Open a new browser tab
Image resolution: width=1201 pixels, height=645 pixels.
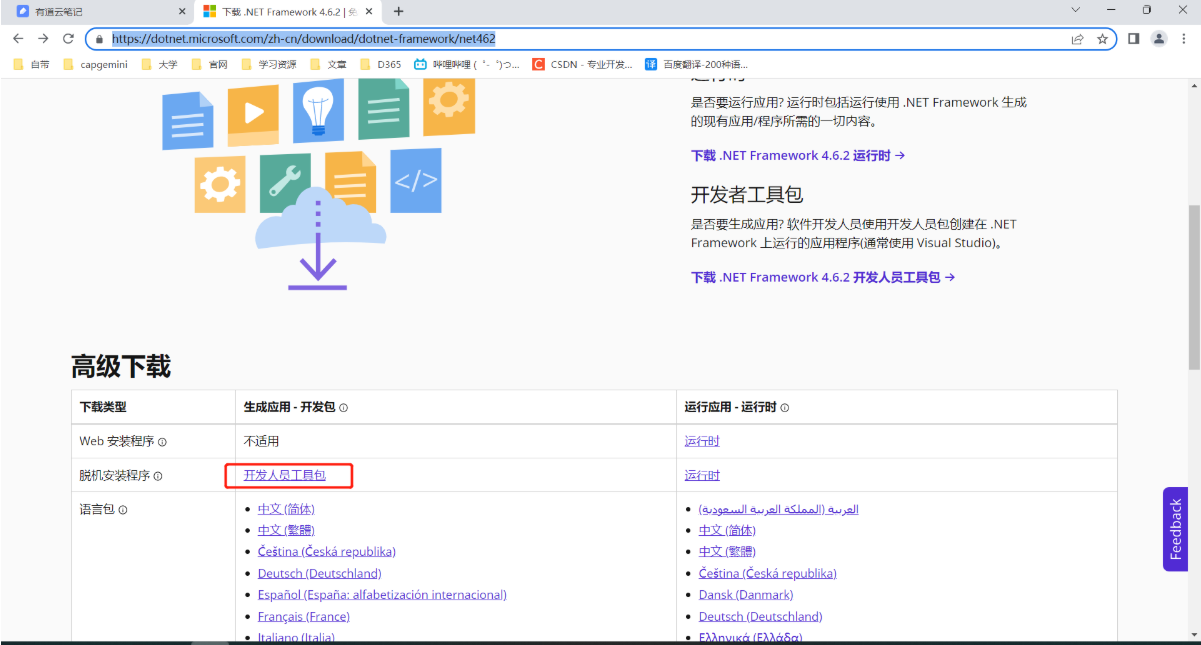(x=399, y=11)
